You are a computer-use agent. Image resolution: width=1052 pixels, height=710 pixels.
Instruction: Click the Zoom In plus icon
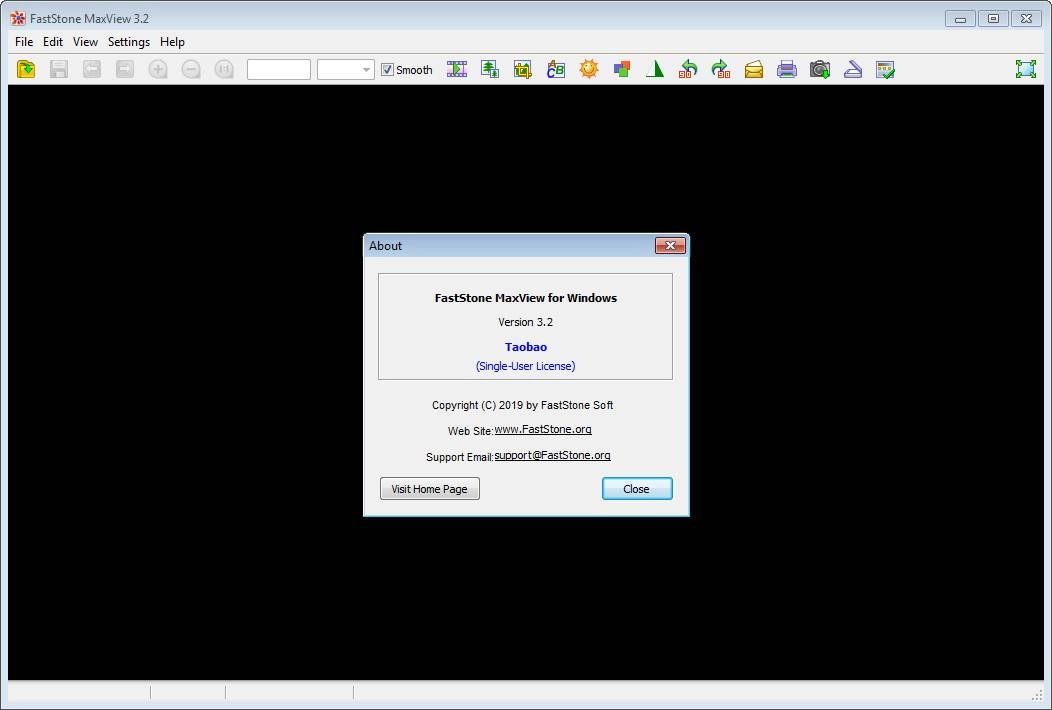[x=158, y=69]
